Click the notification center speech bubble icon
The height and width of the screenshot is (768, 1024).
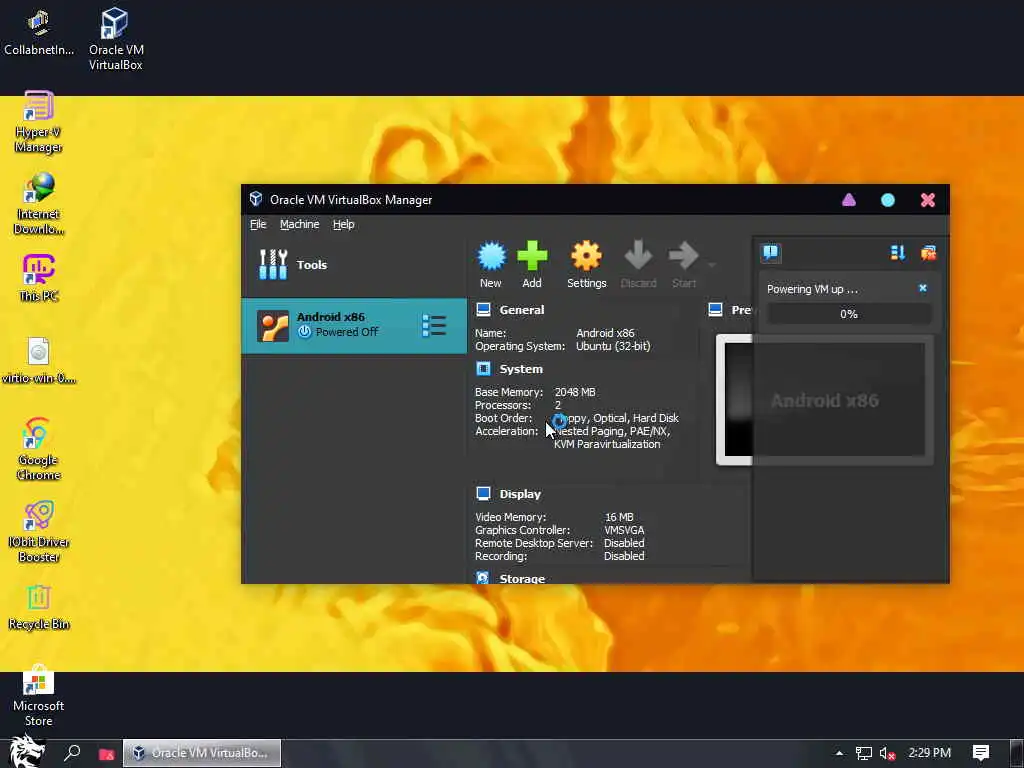click(771, 253)
